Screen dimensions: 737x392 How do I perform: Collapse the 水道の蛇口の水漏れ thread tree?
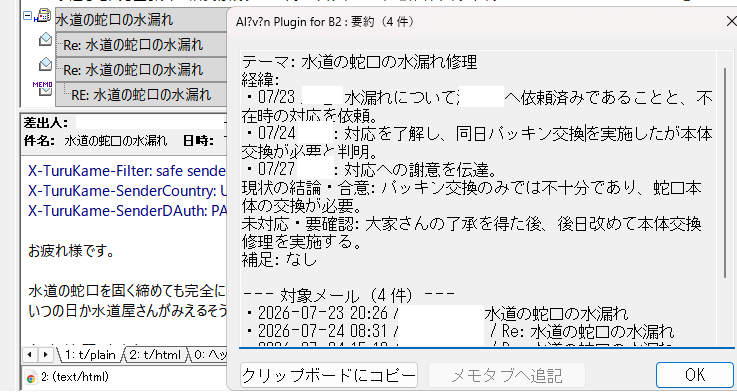(27, 16)
